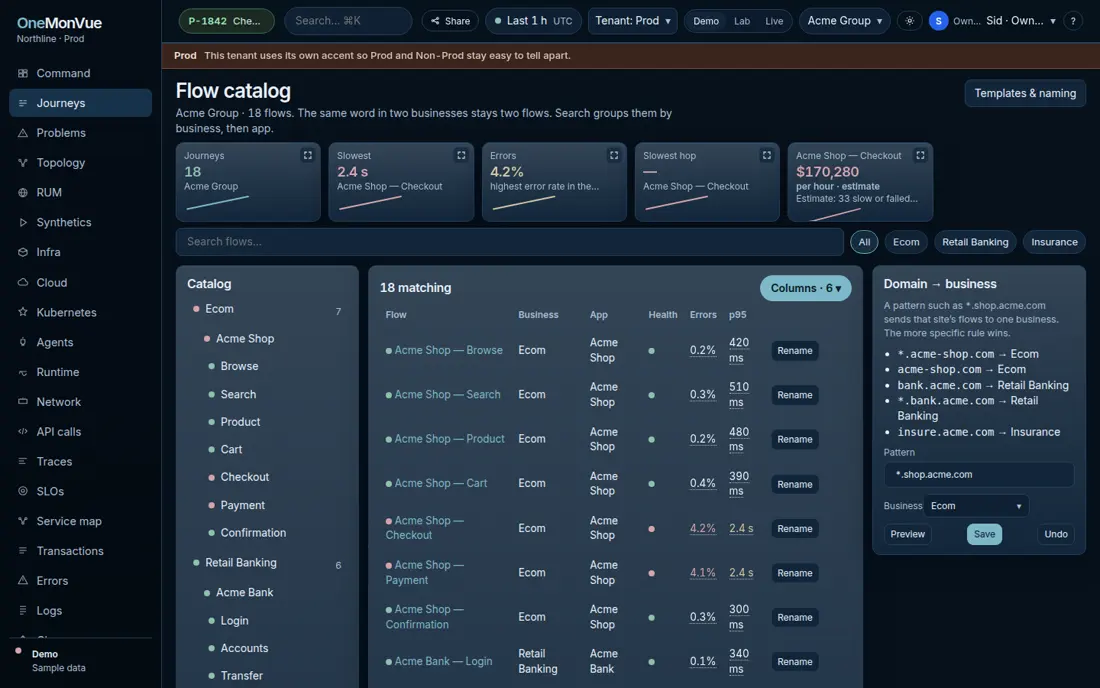Click the Errors triangle icon

coord(22,581)
